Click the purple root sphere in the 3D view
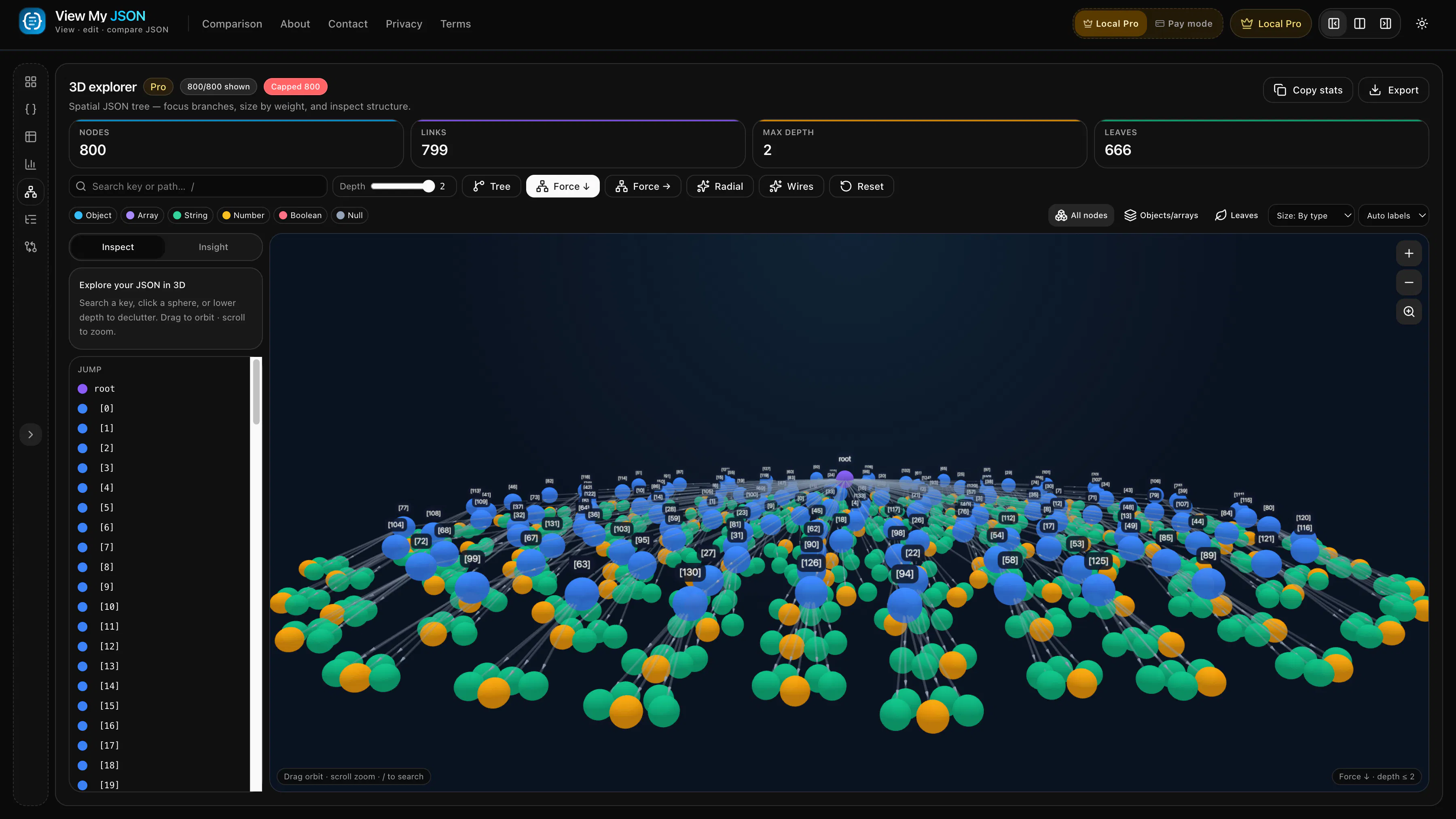Viewport: 1456px width, 819px height. pos(844,479)
